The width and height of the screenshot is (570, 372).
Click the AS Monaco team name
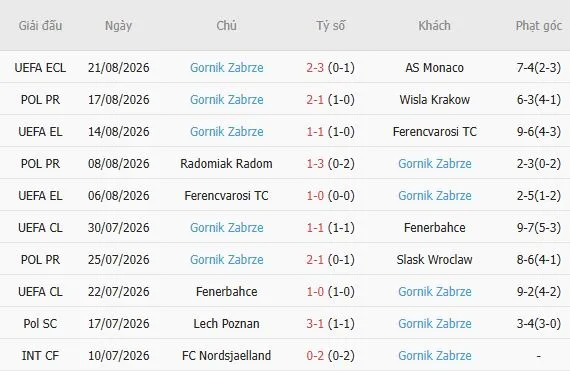[434, 68]
